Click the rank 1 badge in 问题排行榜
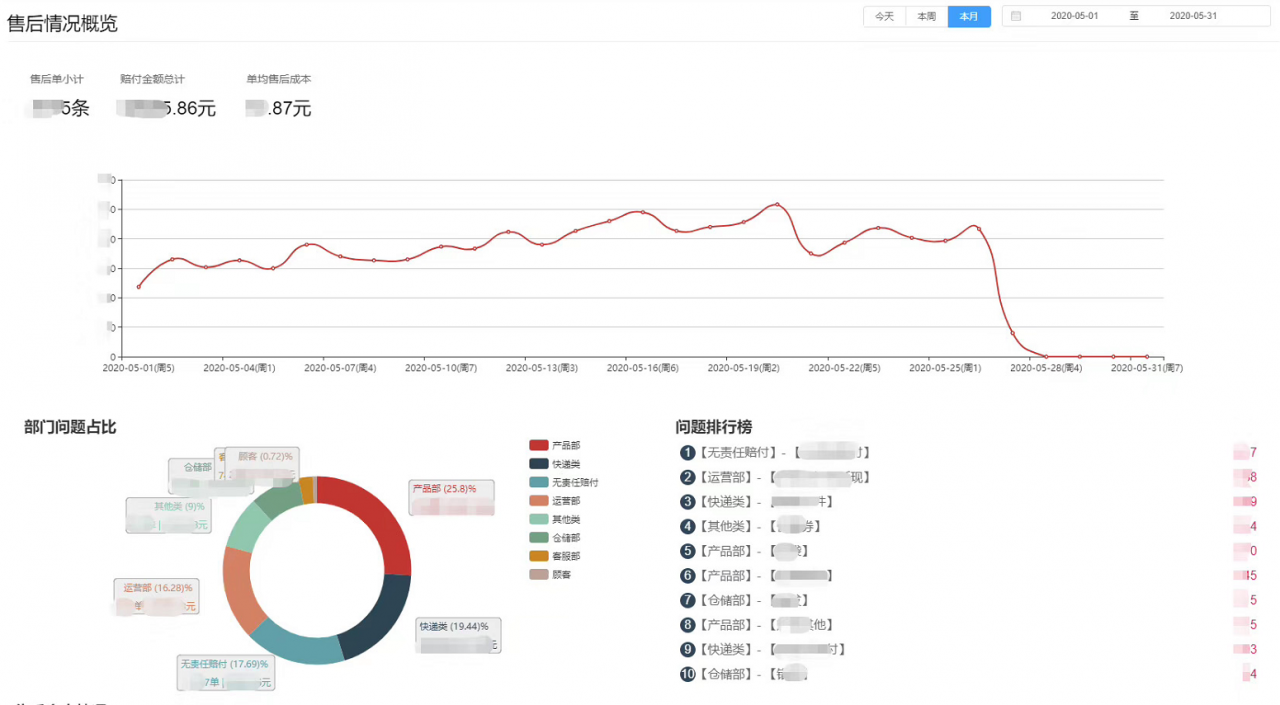 (x=687, y=453)
